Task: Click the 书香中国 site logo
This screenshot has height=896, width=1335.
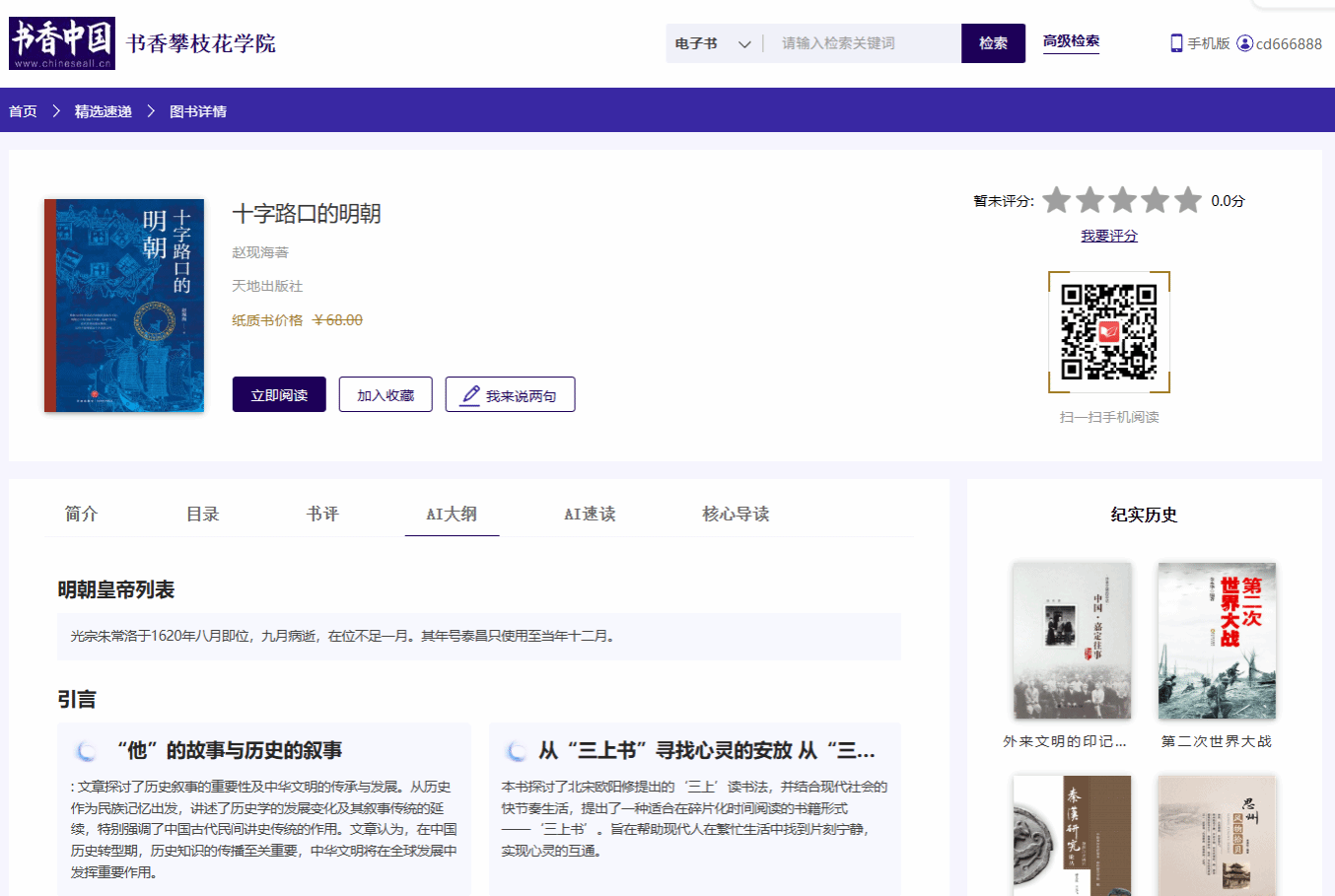Action: (x=62, y=43)
